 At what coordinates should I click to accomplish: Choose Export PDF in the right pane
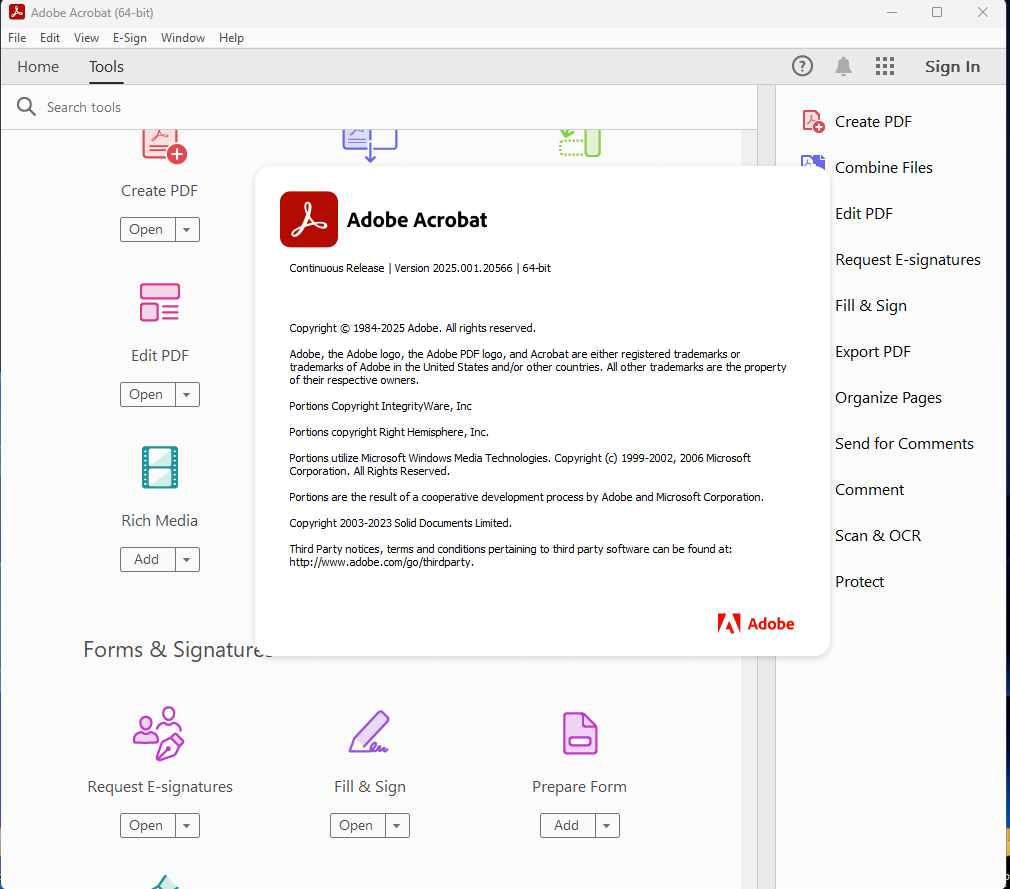873,352
